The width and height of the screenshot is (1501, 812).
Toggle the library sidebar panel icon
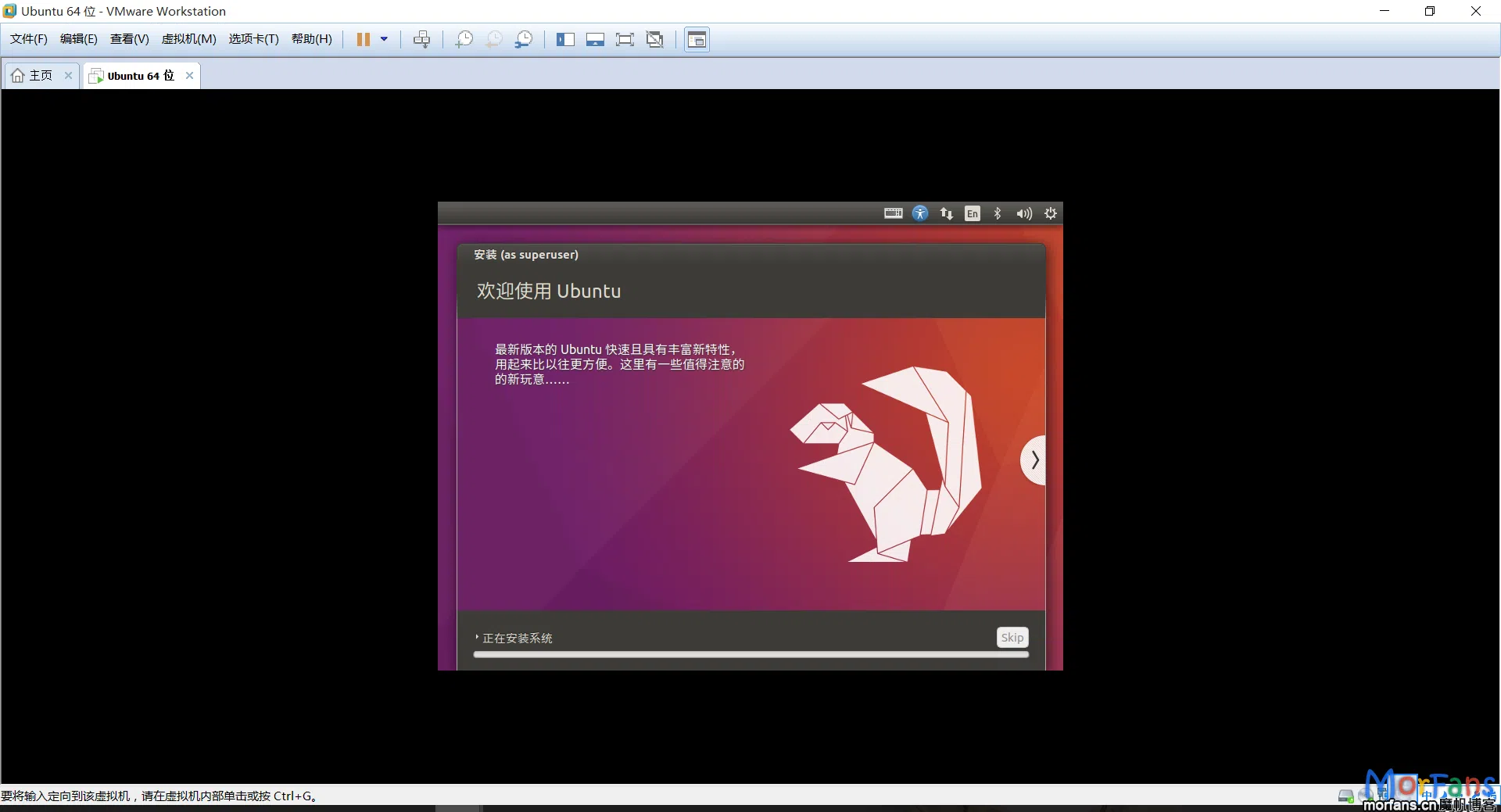point(565,39)
